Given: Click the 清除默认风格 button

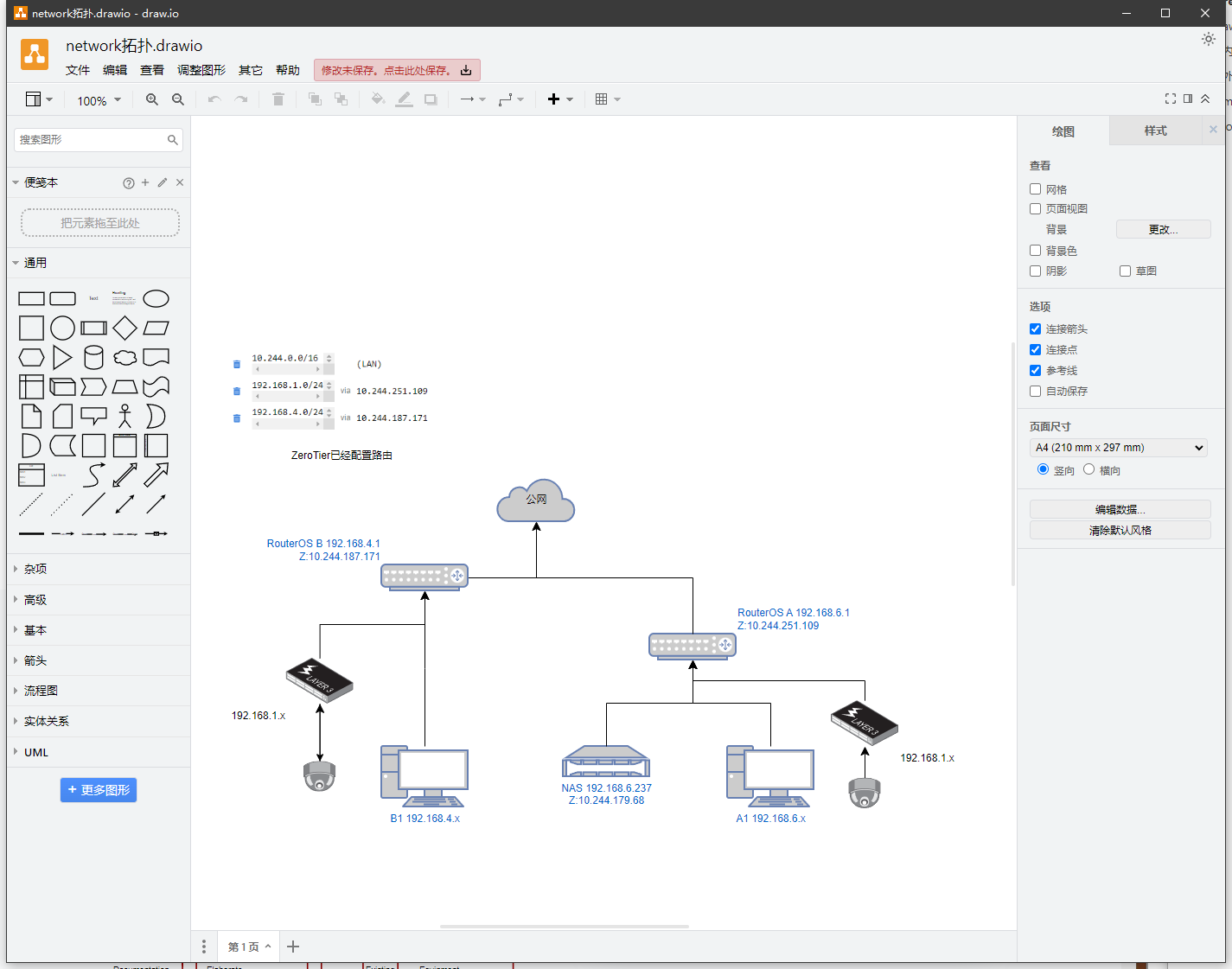Looking at the screenshot, I should click(x=1120, y=530).
